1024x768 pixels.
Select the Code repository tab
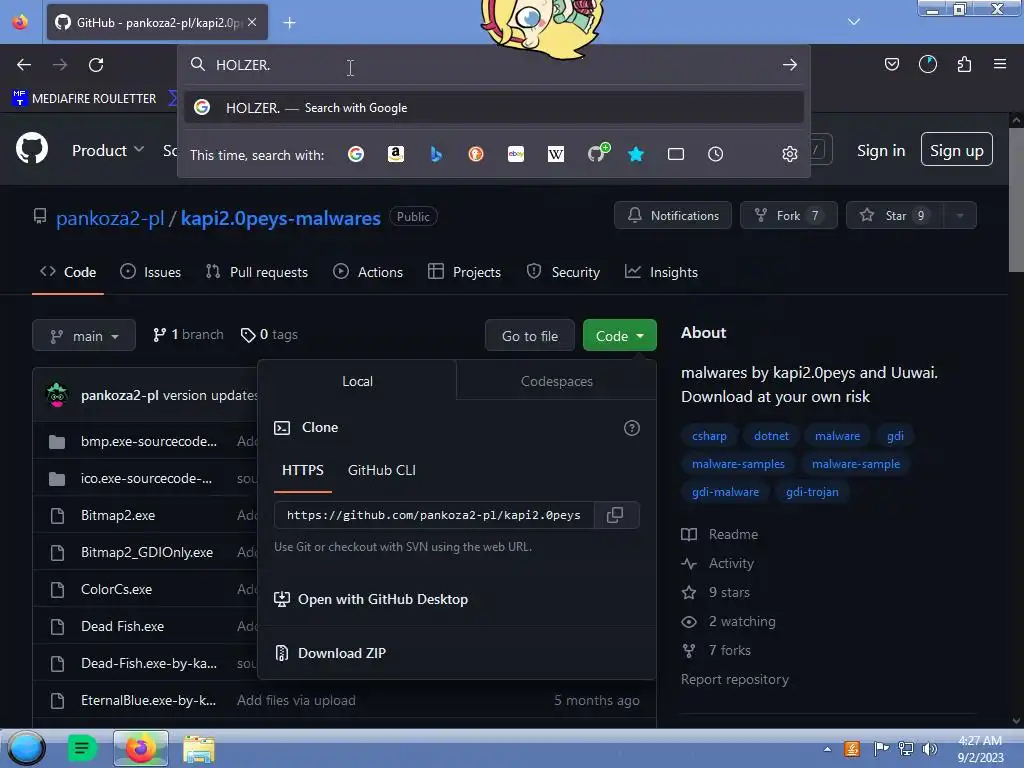68,272
